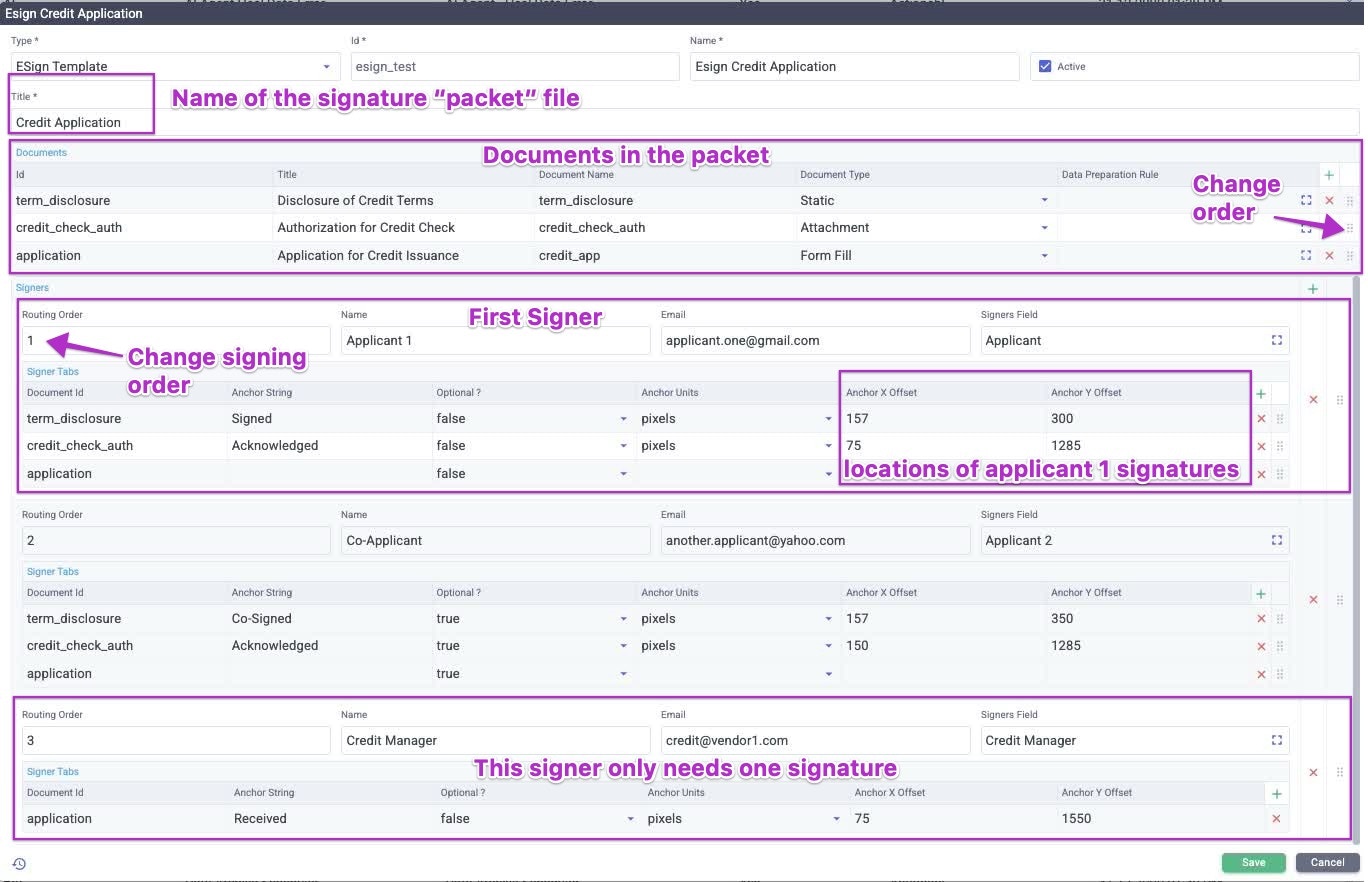Add a new document row with the plus icon
This screenshot has height=882, width=1368.
coord(1329,175)
